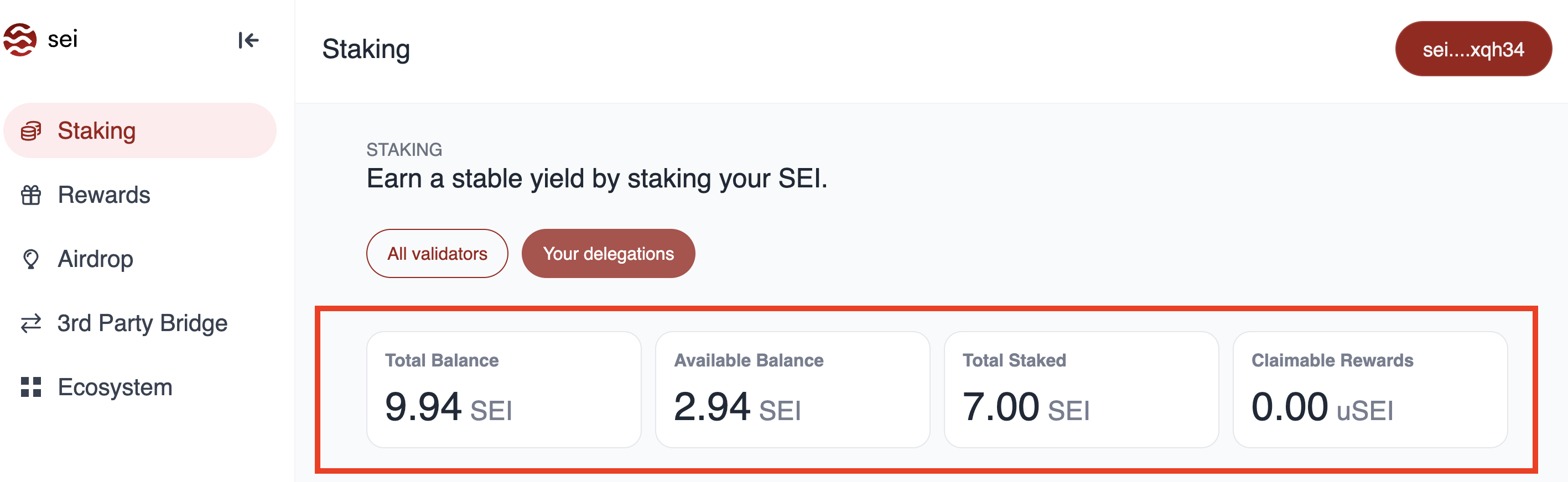Image resolution: width=1568 pixels, height=482 pixels.
Task: Select Your delegations tab
Action: 608,254
